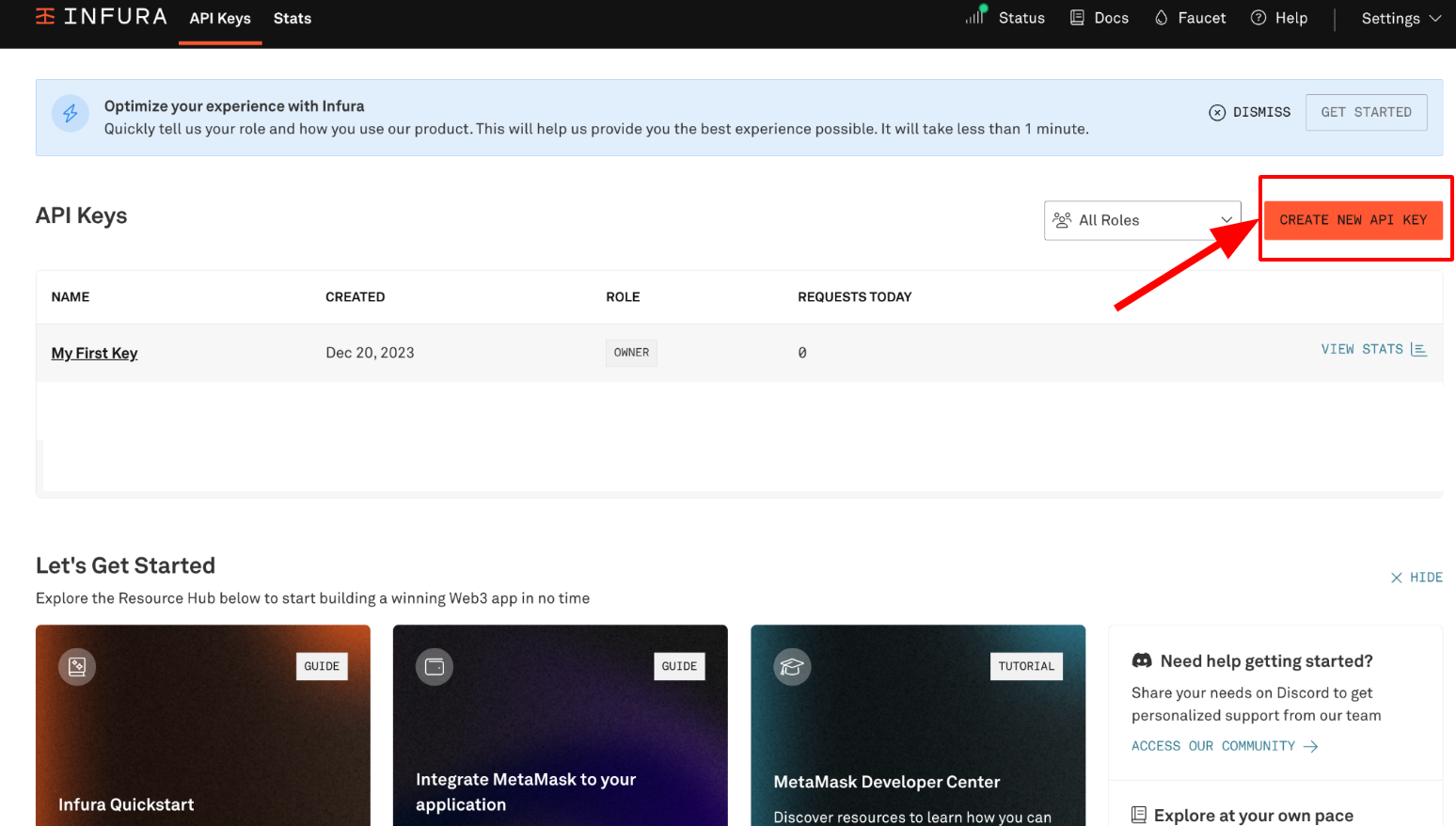Open the All Roles filter dropdown

click(x=1143, y=220)
